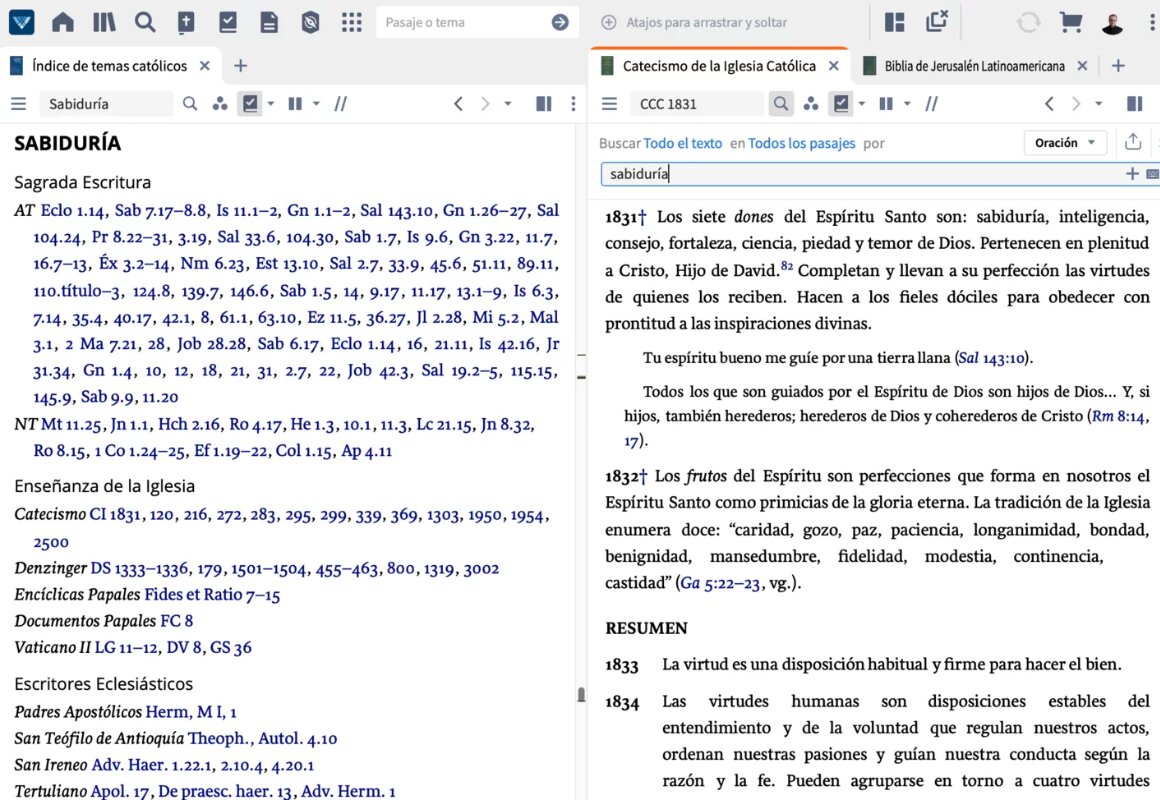The image size is (1160, 800).
Task: Open visual filters in Índice de temas panel
Action: [220, 104]
